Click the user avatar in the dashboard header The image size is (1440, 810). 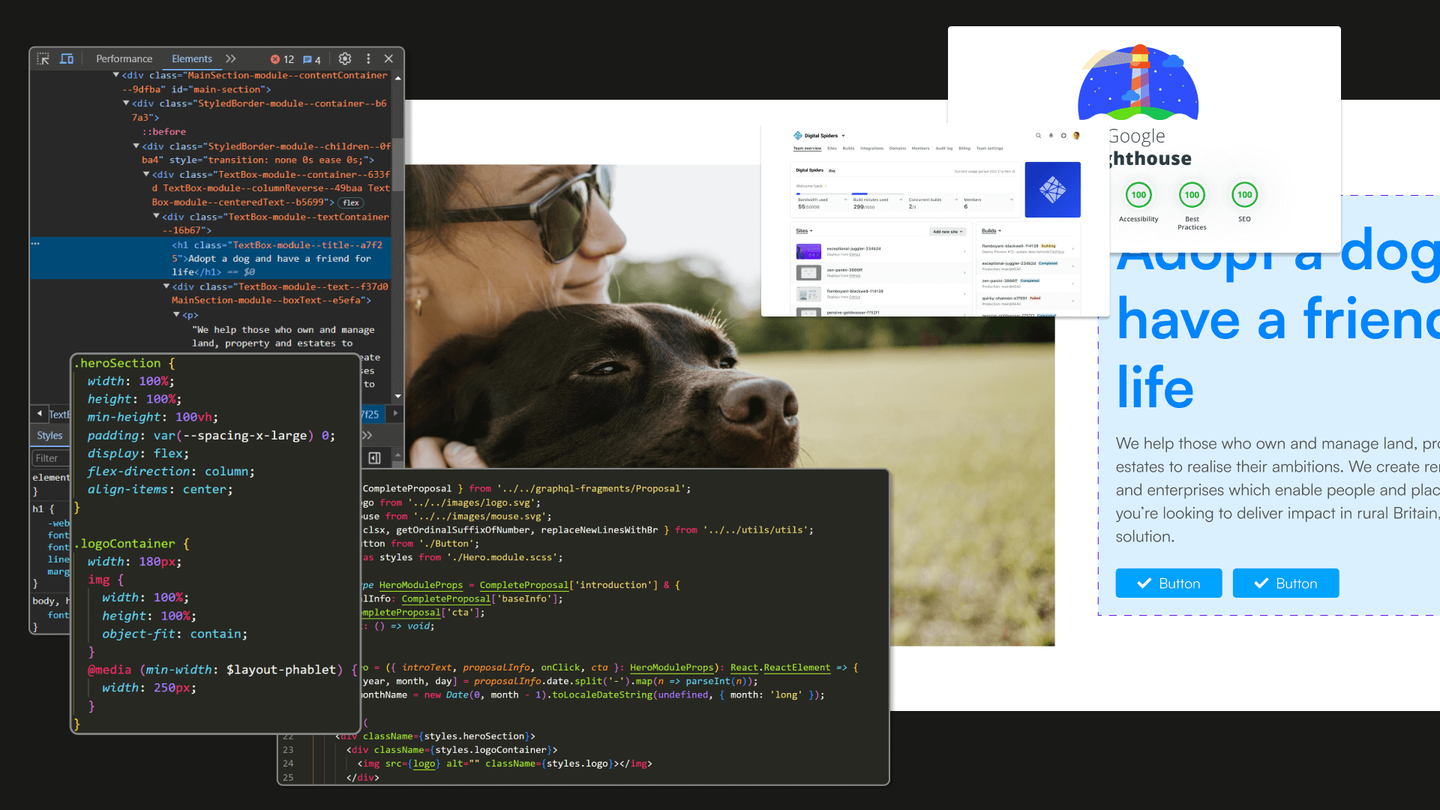click(1077, 136)
